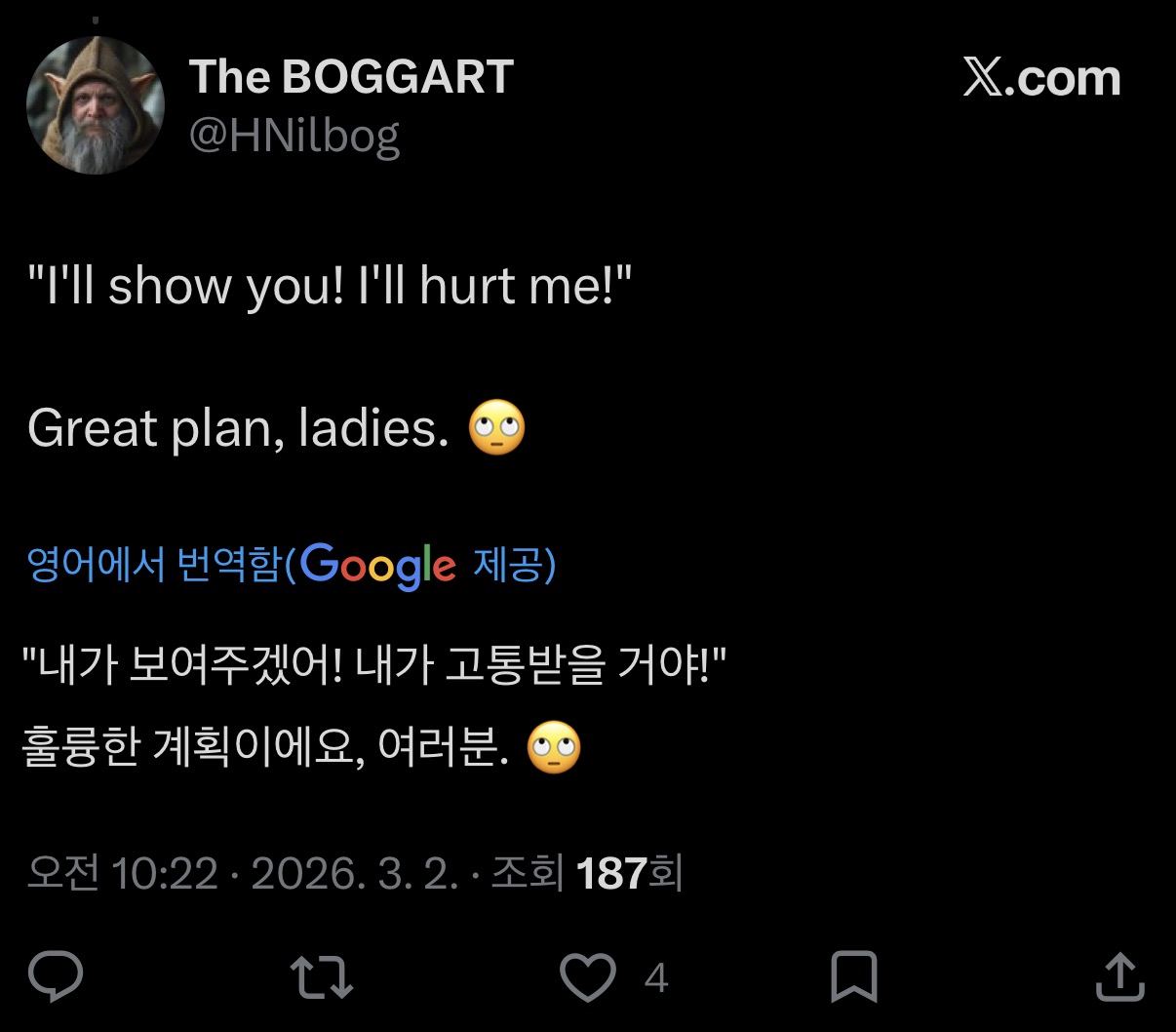Click the X.com logo
The image size is (1176, 1032).
pos(1041,78)
